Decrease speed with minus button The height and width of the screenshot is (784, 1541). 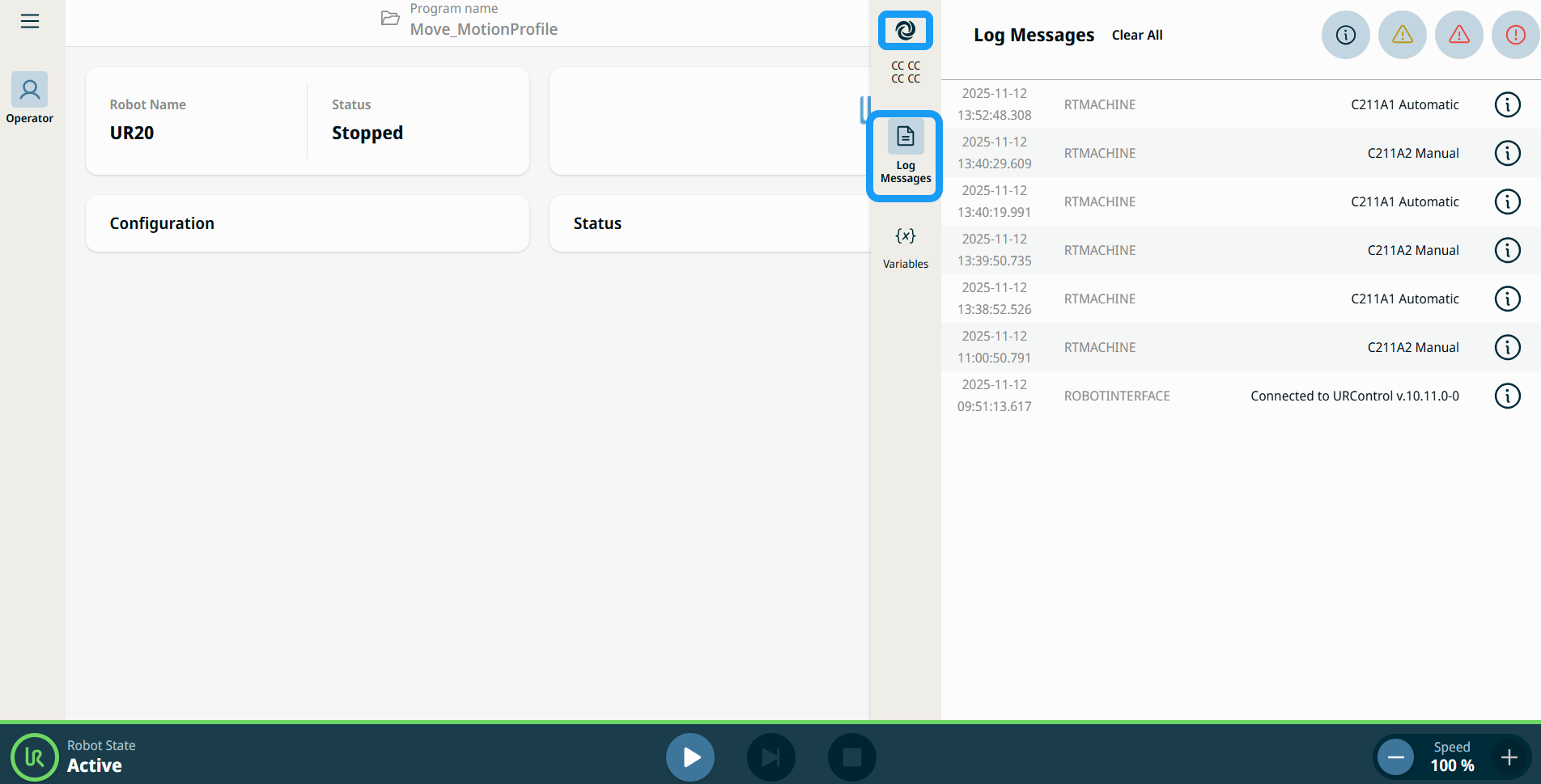[x=1395, y=757]
